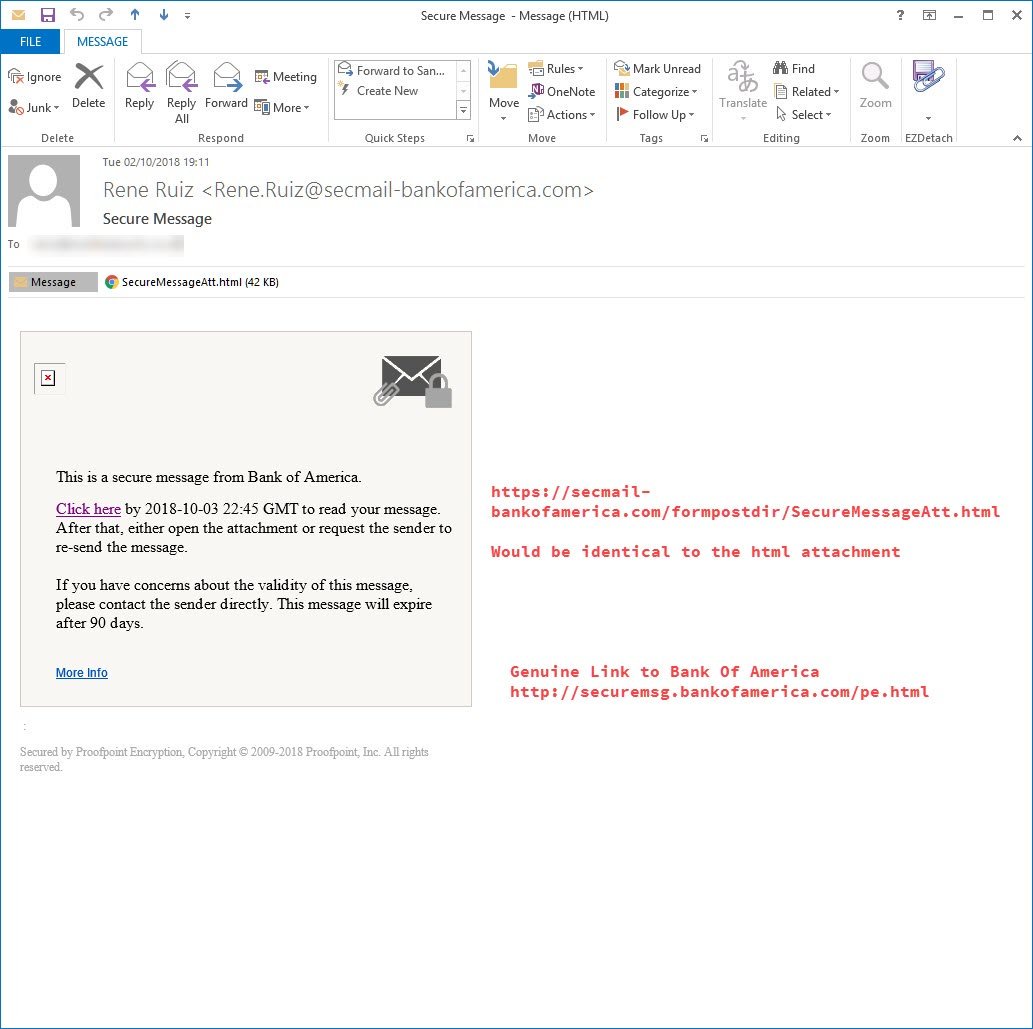This screenshot has width=1033, height=1029.
Task: Open the Follow Up flag menu
Action: pyautogui.click(x=656, y=114)
